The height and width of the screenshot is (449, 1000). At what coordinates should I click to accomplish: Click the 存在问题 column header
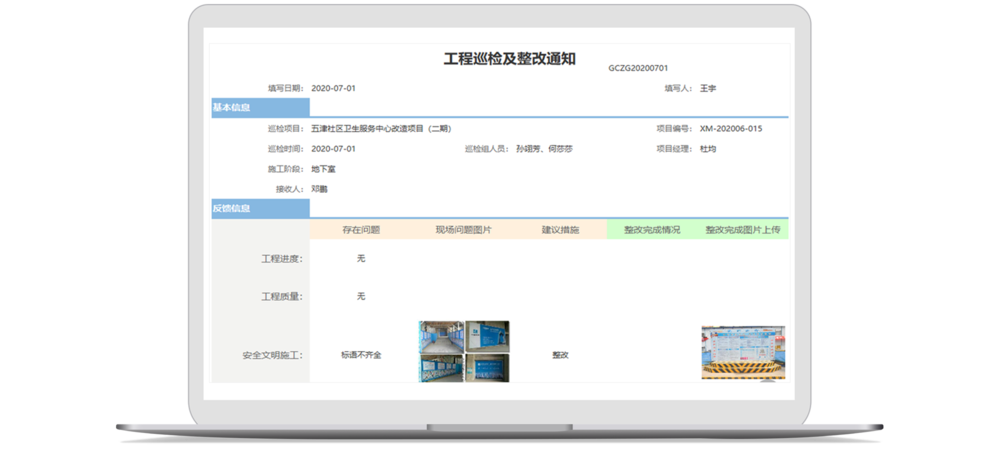tap(361, 230)
